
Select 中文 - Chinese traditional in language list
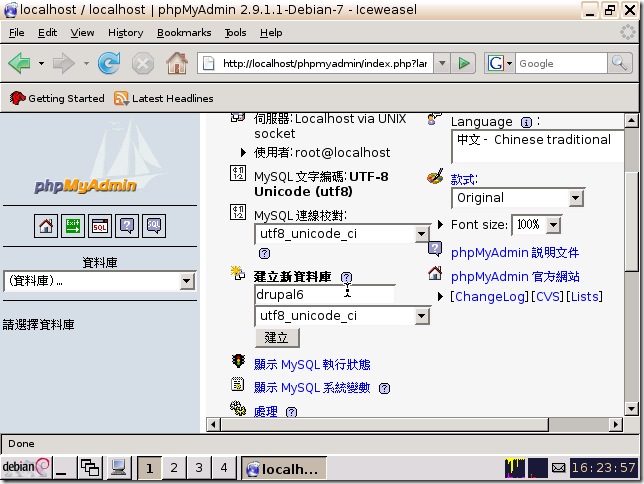tap(534, 140)
